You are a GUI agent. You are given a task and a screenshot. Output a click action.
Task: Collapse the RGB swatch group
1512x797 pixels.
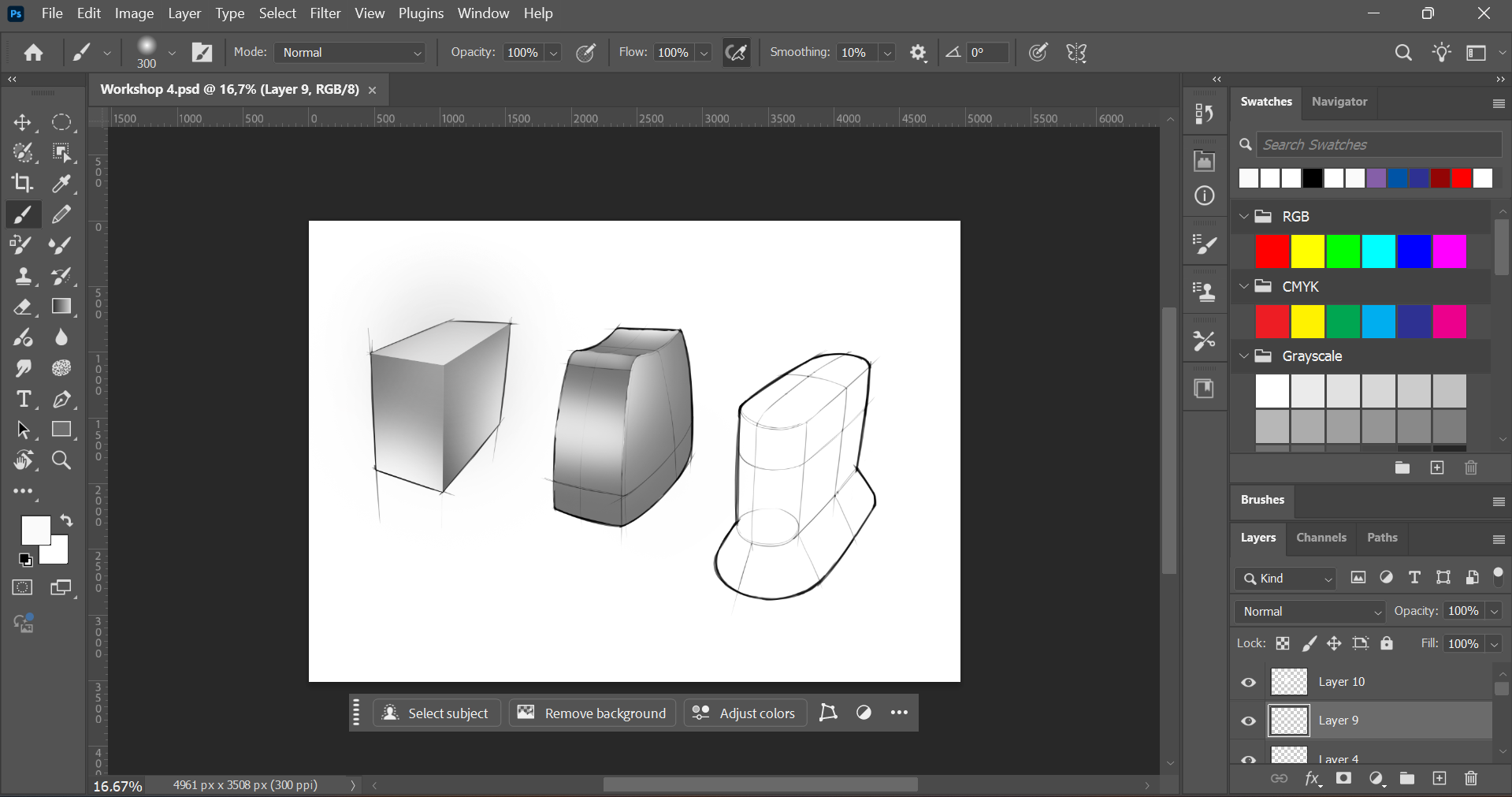pos(1244,217)
